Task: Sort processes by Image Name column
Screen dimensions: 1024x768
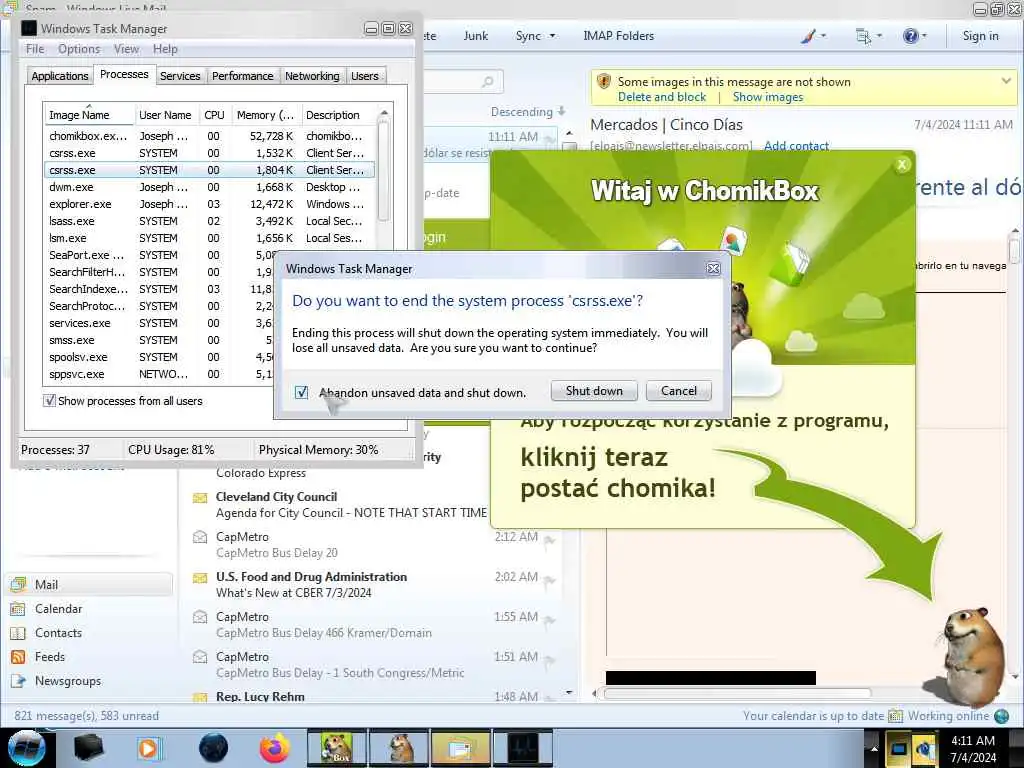Action: pyautogui.click(x=89, y=115)
